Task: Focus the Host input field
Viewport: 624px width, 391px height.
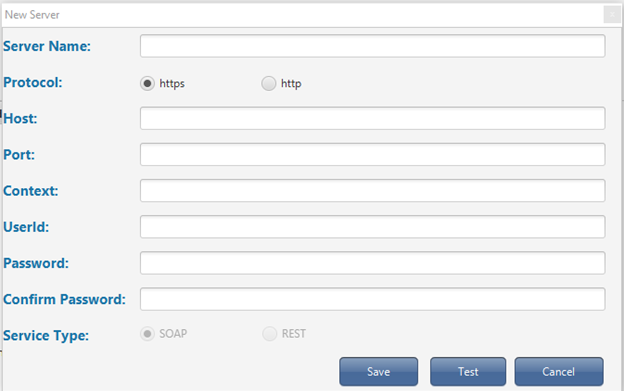Action: point(372,118)
